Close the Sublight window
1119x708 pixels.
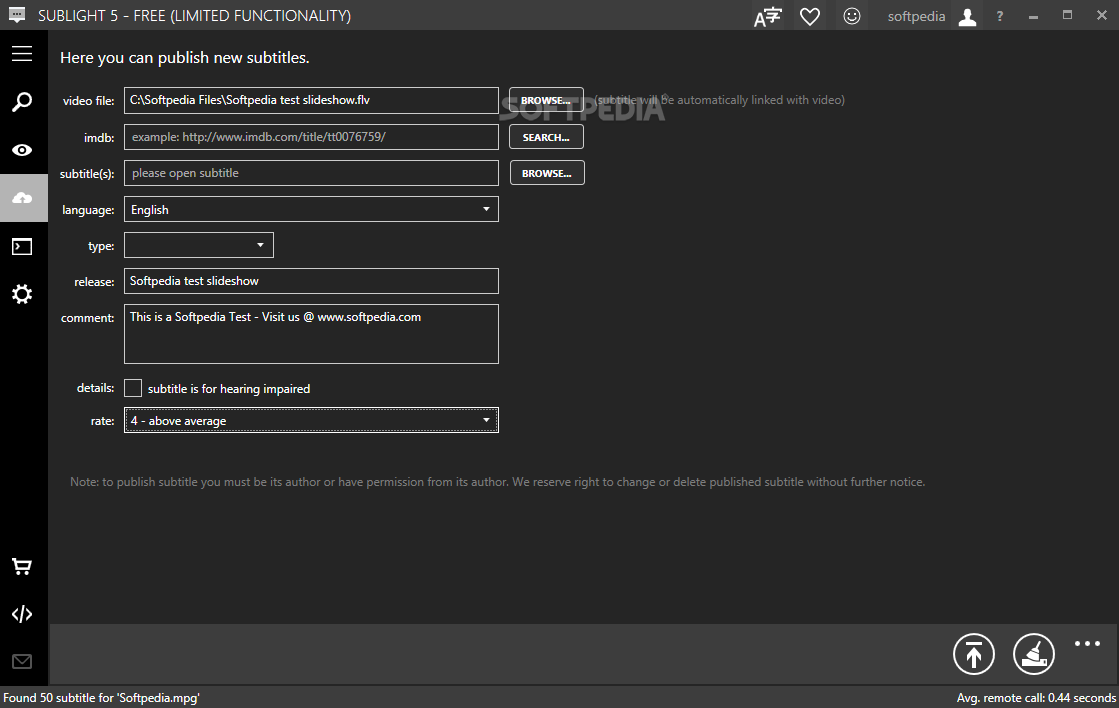pos(1102,15)
